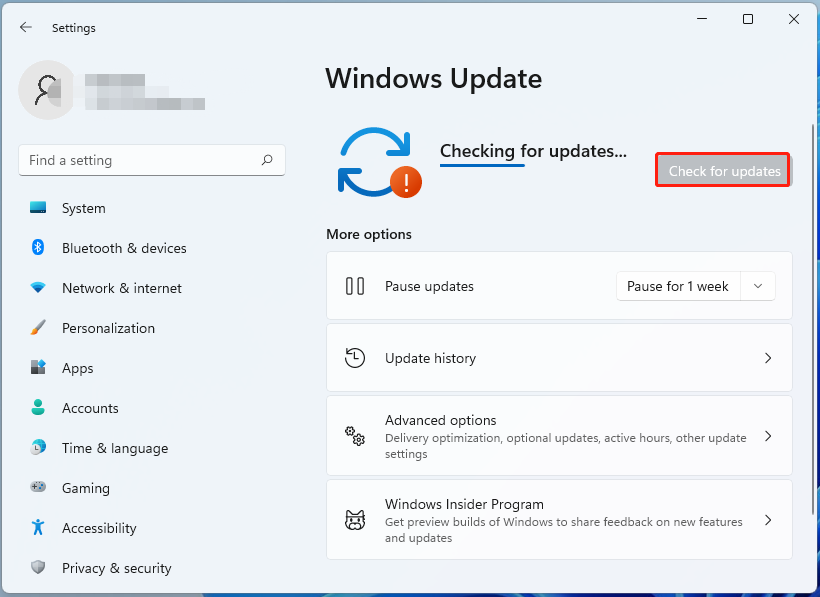Click the pause bars icon
The width and height of the screenshot is (820, 597).
click(355, 286)
